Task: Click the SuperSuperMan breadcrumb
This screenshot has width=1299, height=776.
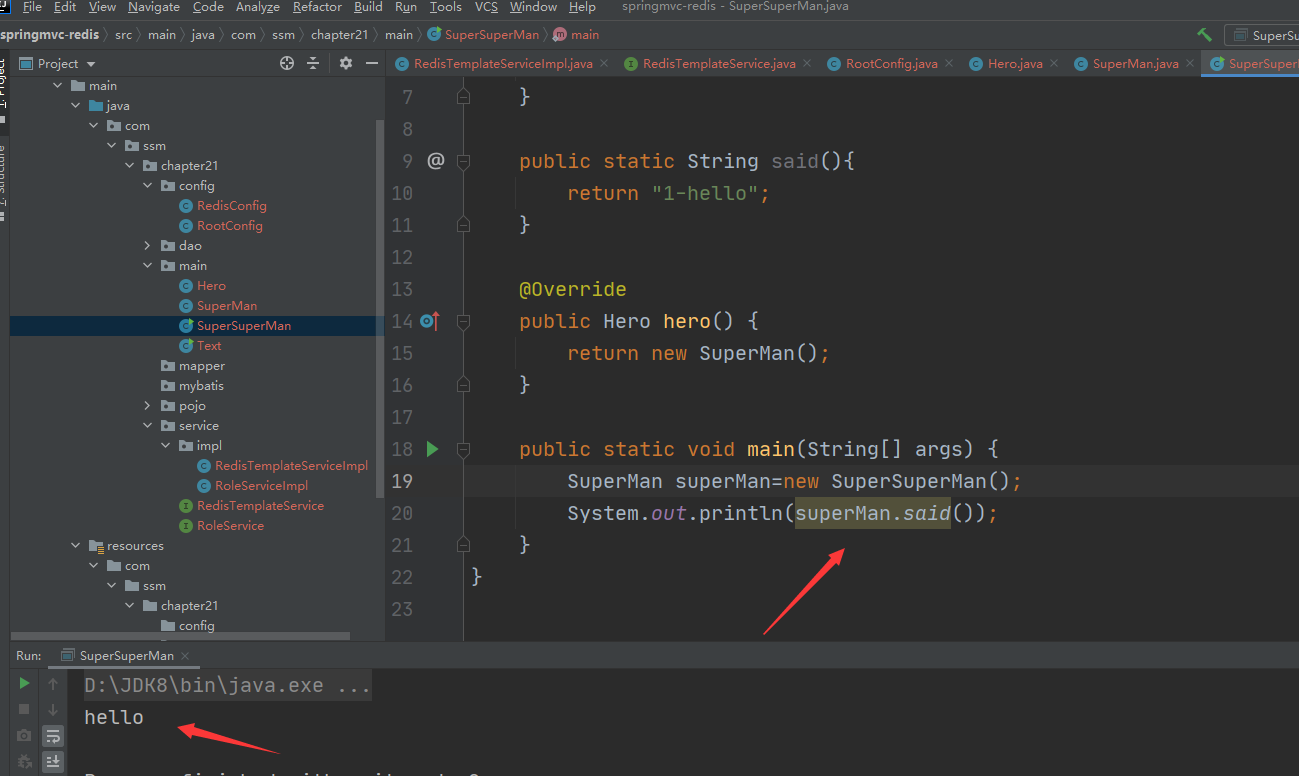Action: pyautogui.click(x=483, y=35)
